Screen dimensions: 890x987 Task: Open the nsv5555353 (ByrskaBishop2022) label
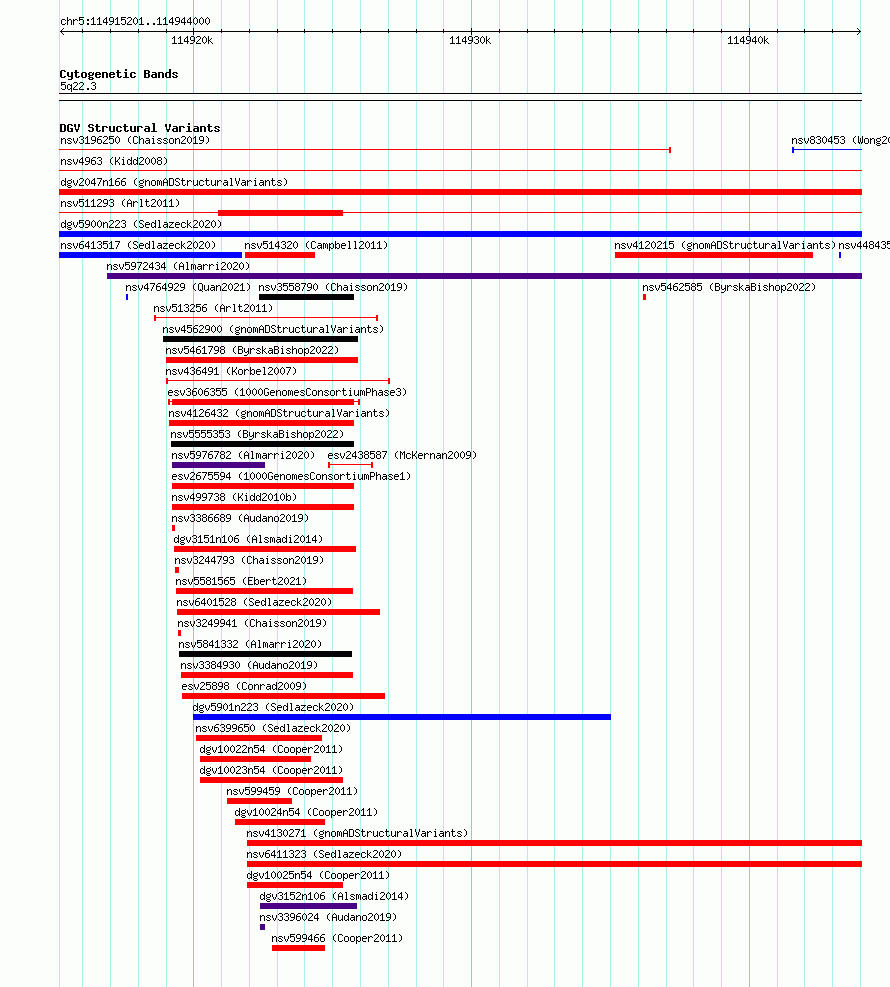pyautogui.click(x=257, y=434)
